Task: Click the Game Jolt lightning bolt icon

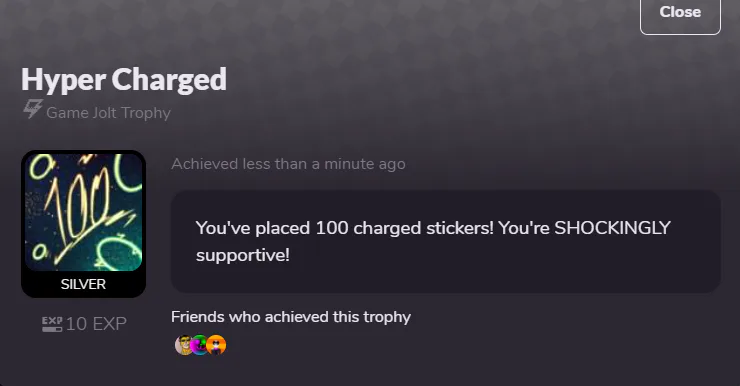Action: (33, 109)
